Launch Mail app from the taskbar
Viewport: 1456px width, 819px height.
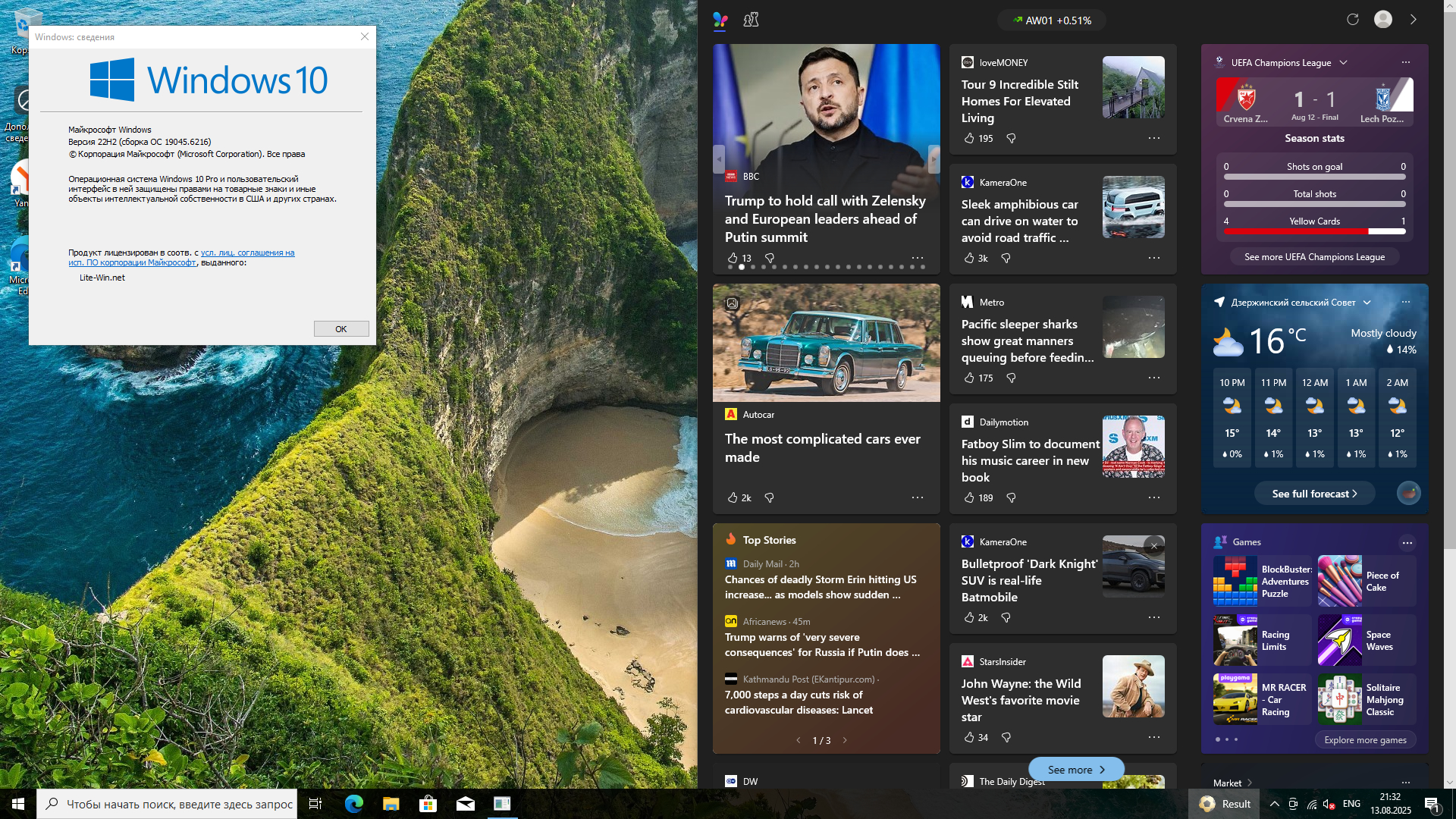[465, 804]
